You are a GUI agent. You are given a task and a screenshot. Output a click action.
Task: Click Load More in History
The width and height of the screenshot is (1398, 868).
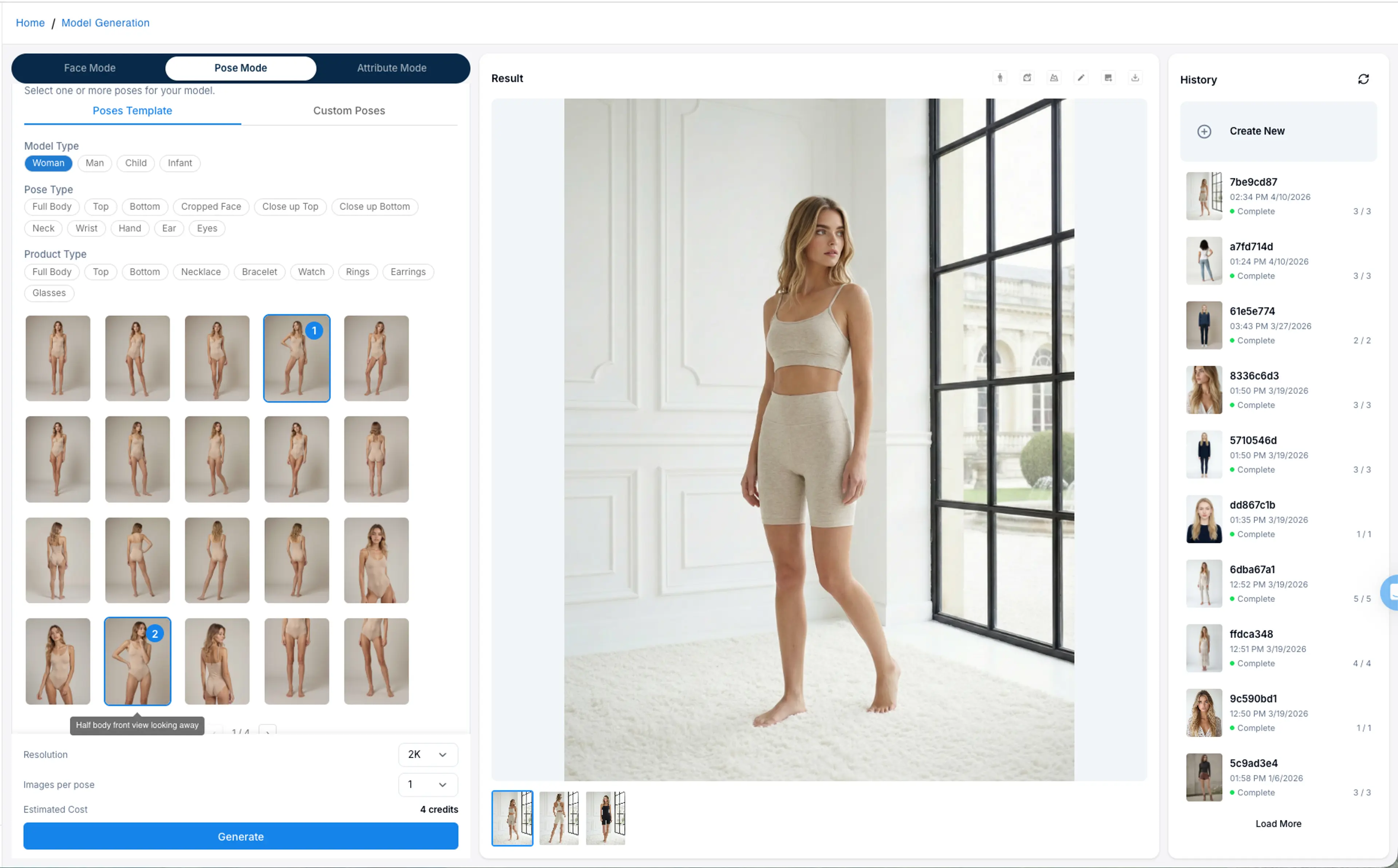click(x=1278, y=823)
